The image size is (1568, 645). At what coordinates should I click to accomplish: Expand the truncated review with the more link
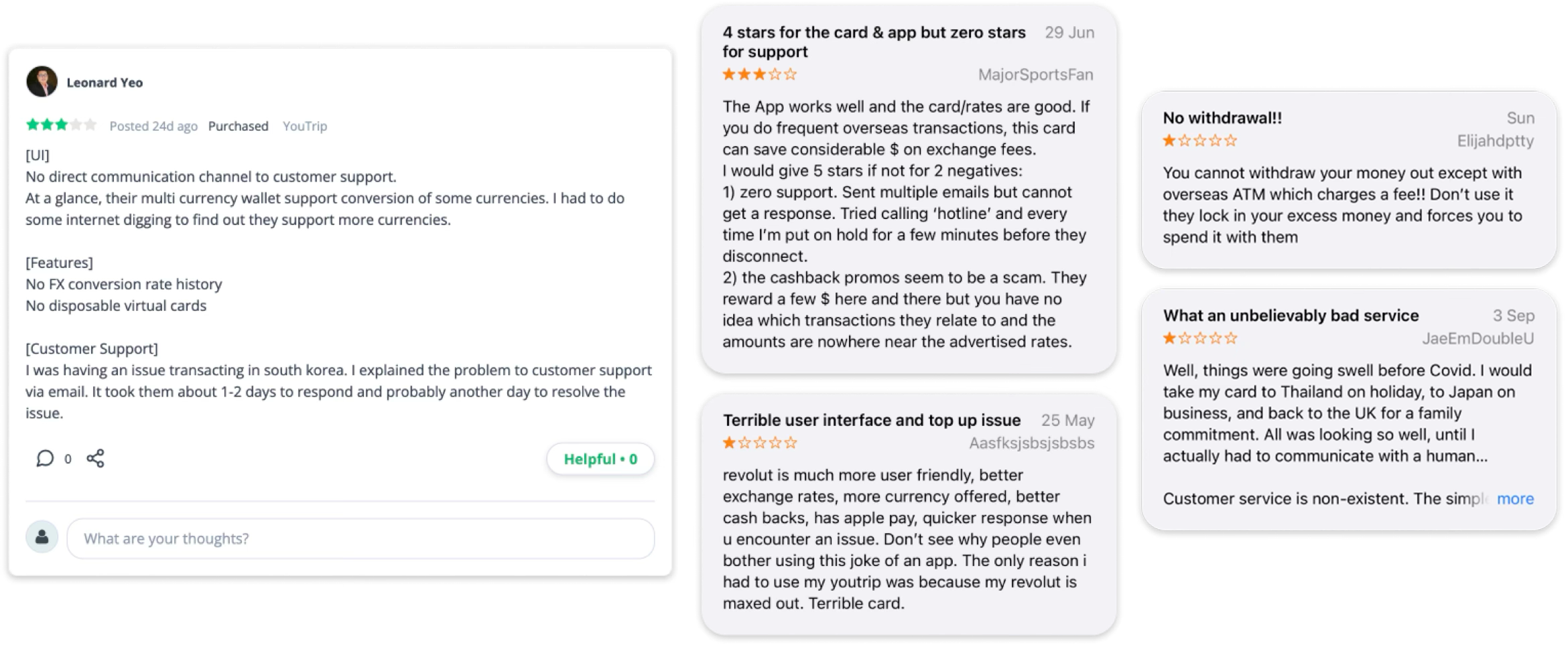tap(1515, 498)
